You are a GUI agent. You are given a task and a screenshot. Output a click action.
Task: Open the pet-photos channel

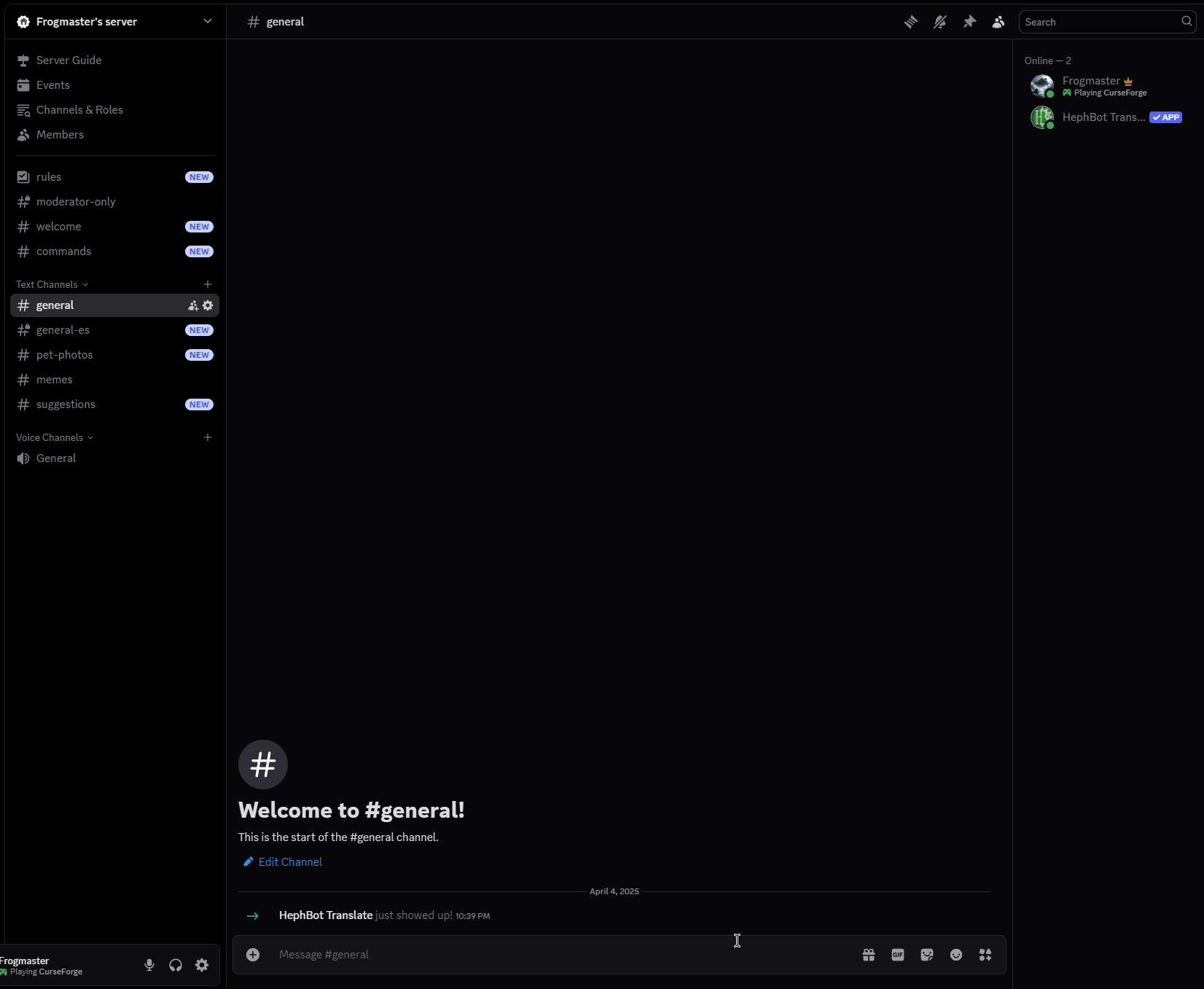click(65, 355)
